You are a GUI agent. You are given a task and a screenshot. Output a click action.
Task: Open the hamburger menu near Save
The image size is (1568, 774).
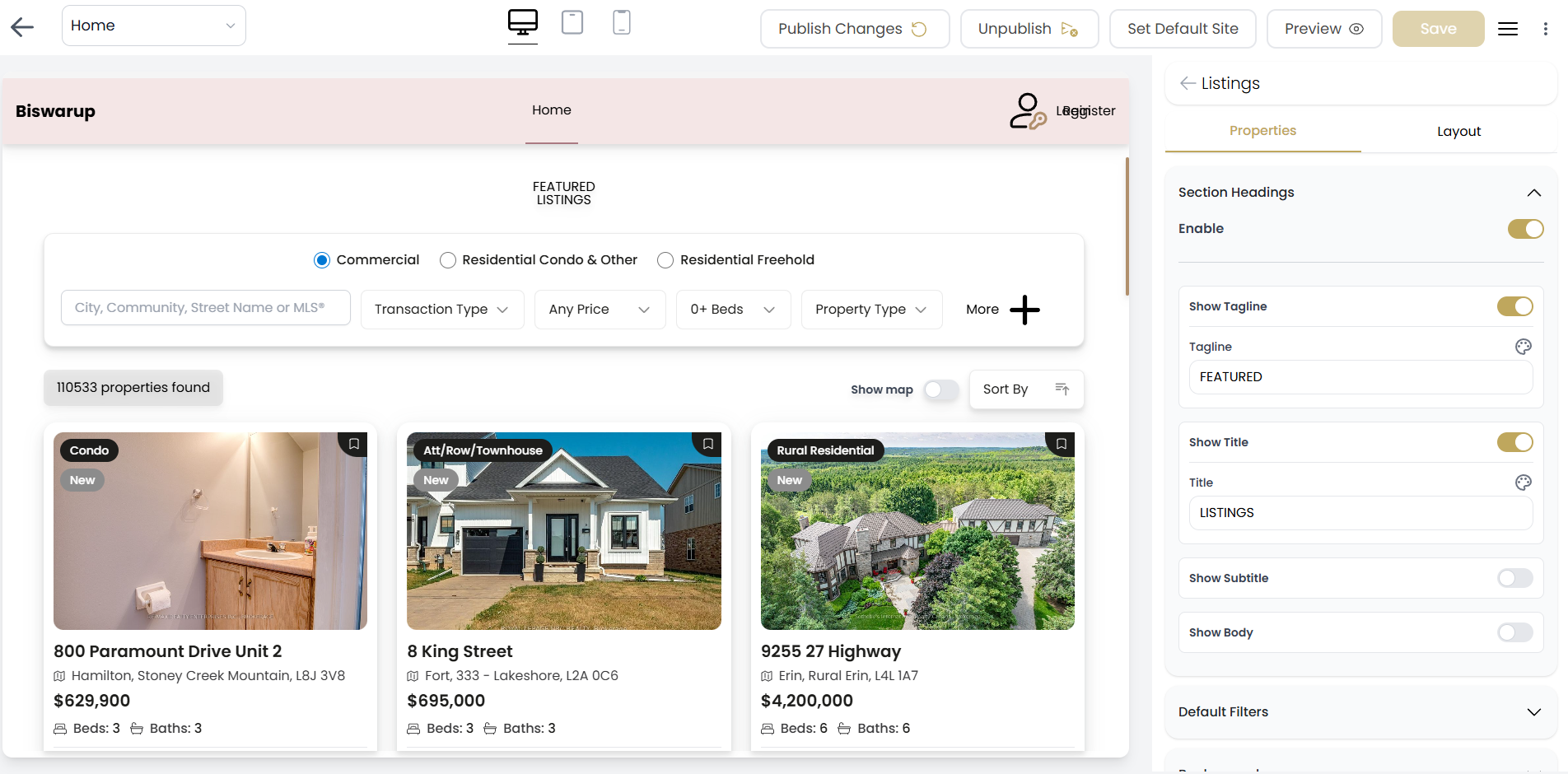click(x=1508, y=28)
